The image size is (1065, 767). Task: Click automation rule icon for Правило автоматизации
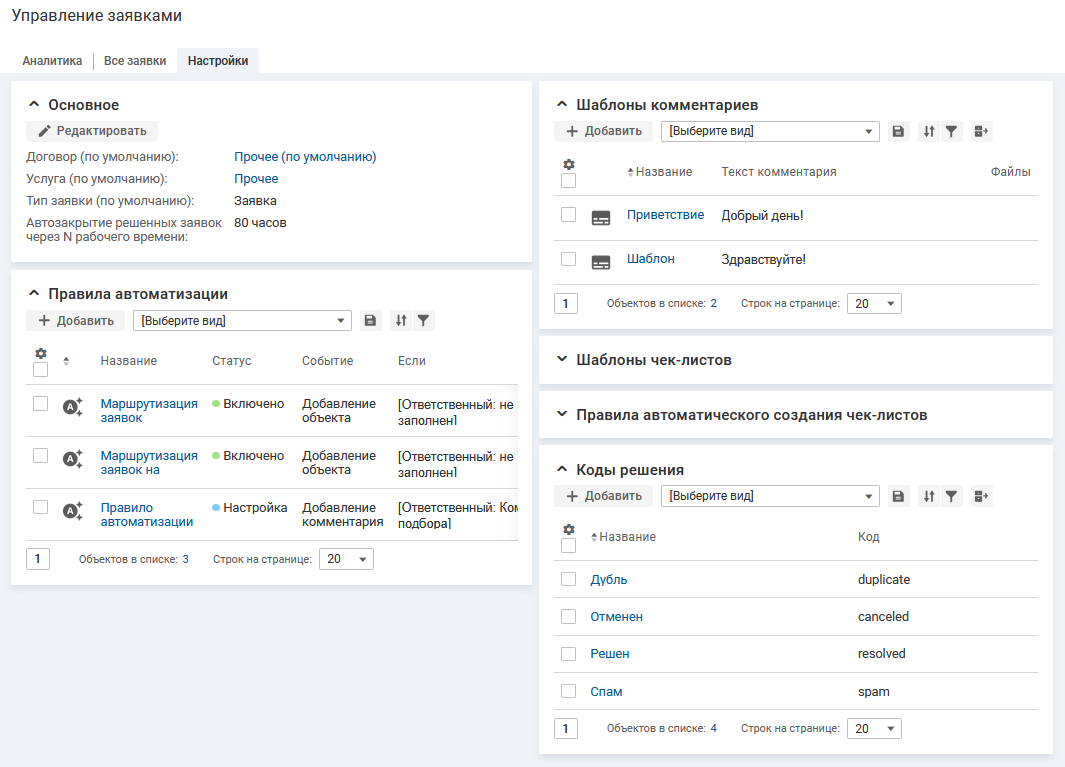(73, 511)
